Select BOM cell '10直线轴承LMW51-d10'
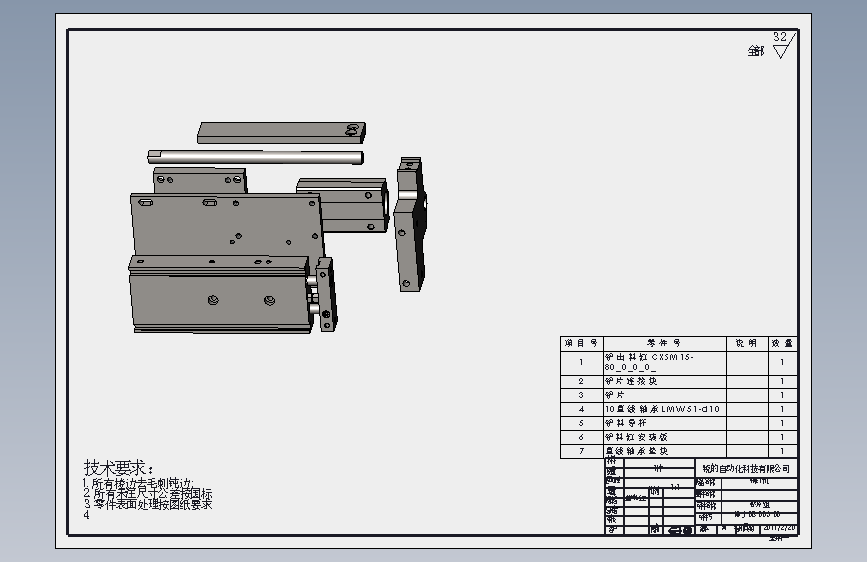867x562 pixels. pyautogui.click(x=665, y=409)
